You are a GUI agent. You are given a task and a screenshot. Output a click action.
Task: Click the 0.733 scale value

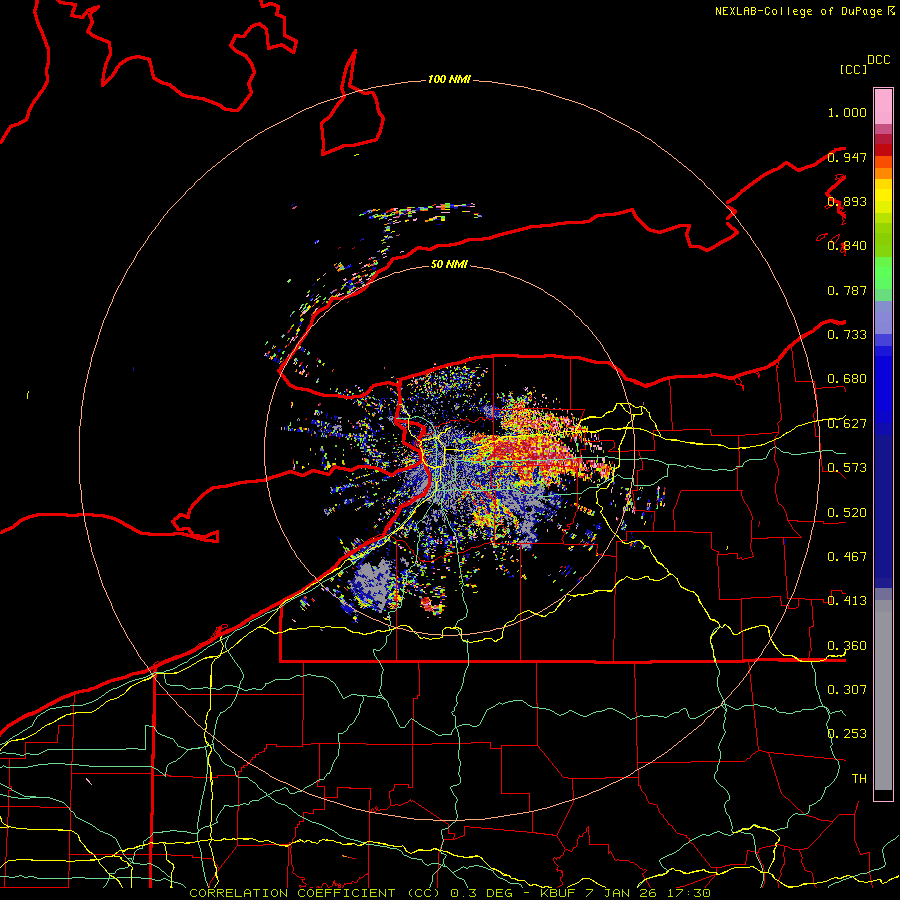pyautogui.click(x=847, y=335)
